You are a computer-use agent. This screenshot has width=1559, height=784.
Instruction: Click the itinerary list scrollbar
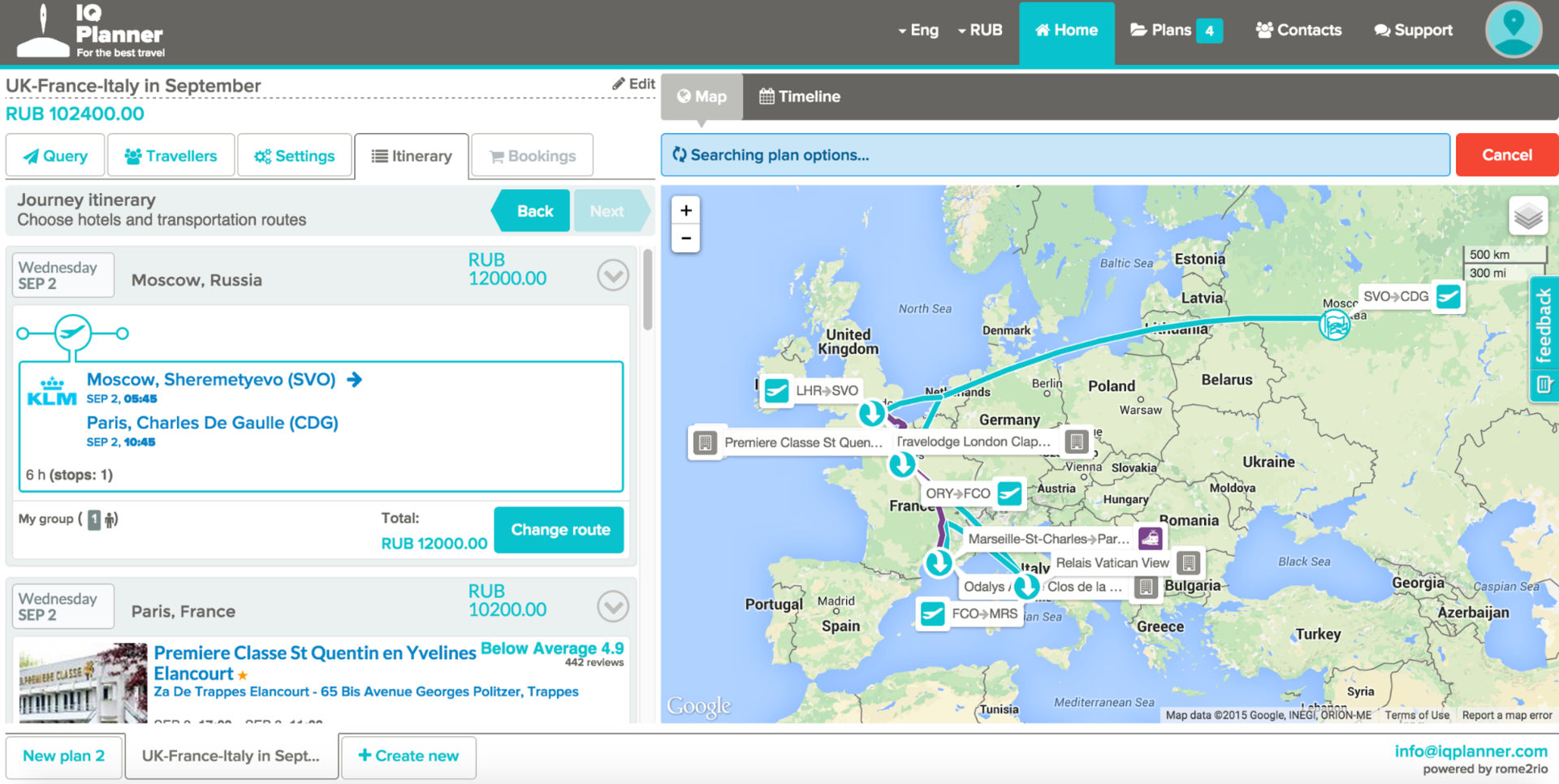point(647,290)
